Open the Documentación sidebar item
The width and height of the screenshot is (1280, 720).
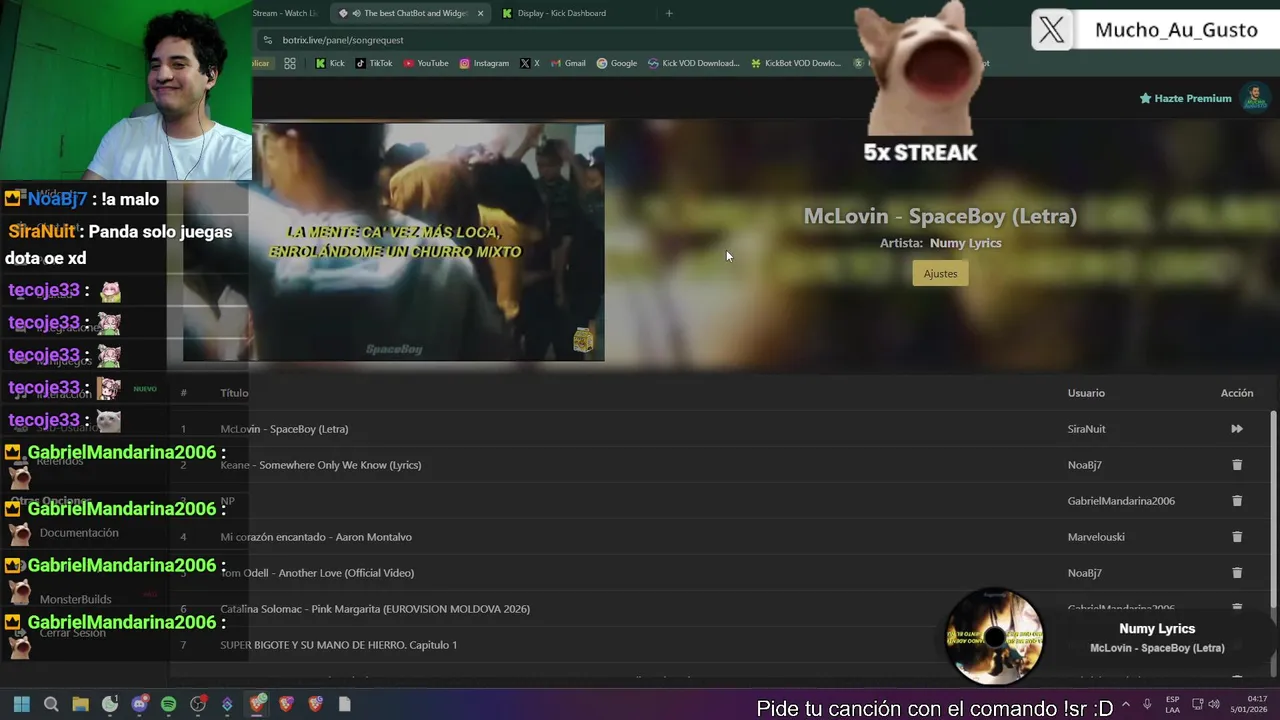point(79,533)
